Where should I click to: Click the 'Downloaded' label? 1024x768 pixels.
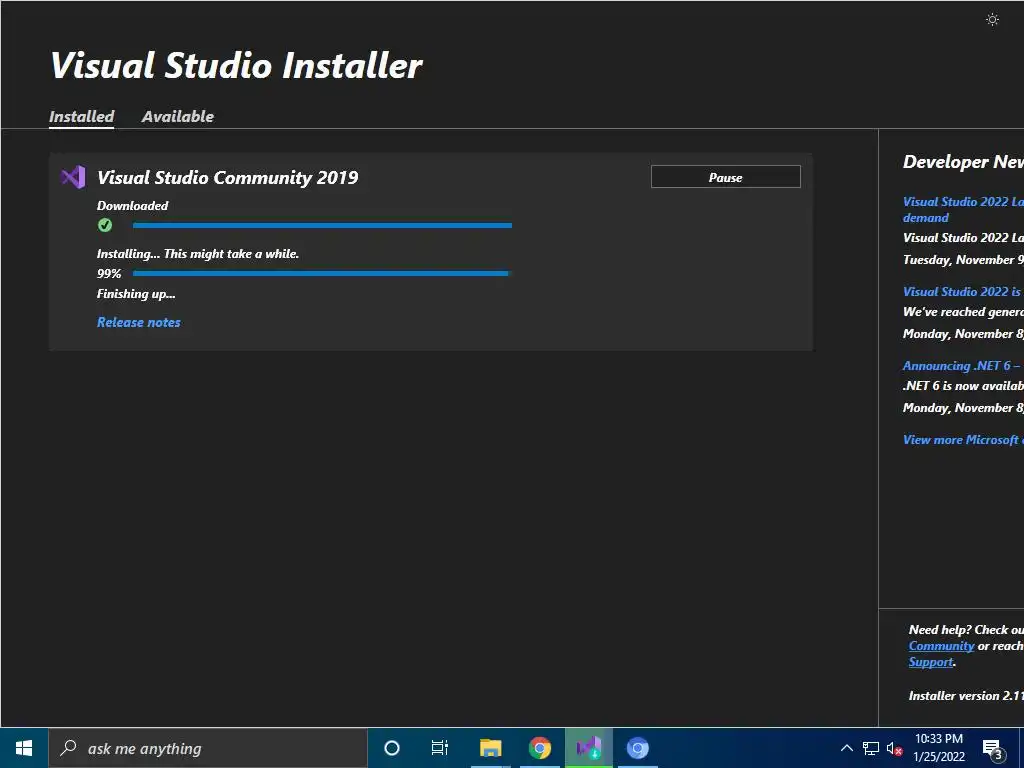[133, 206]
